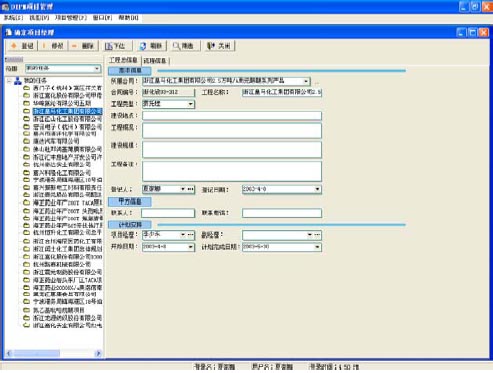Viewport: 493px width, 373px height.
Task: Open the 视图(V) menu
Action: [39, 18]
